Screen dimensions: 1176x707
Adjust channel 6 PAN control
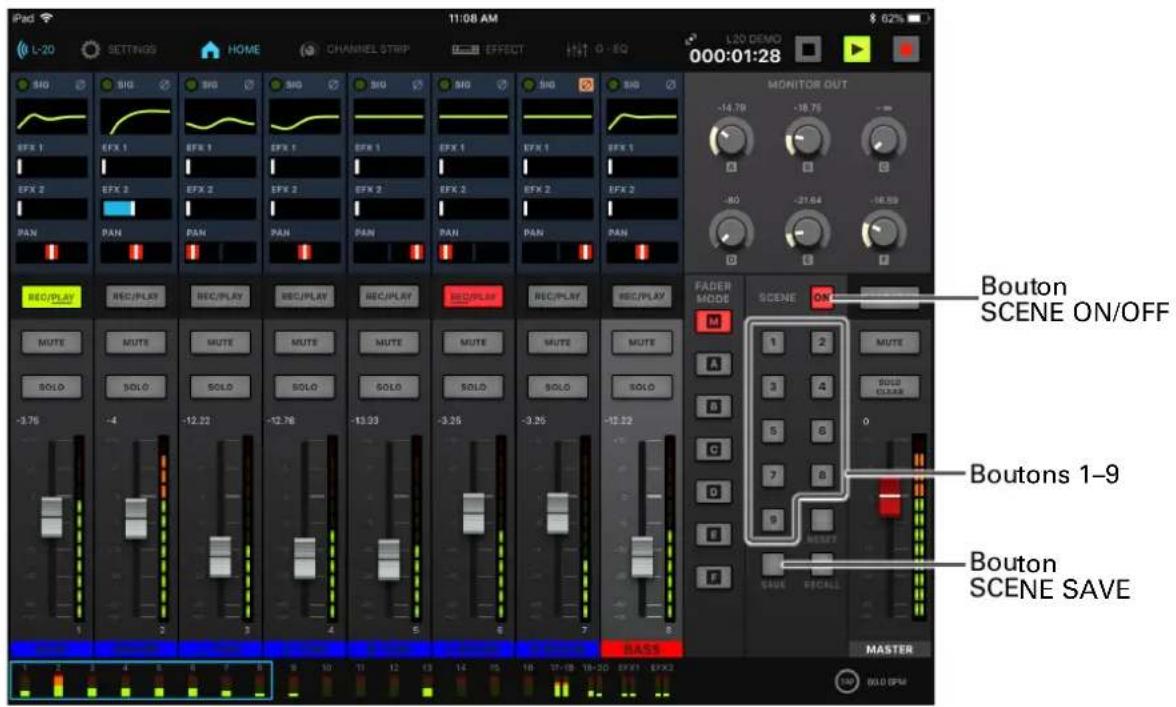473,253
